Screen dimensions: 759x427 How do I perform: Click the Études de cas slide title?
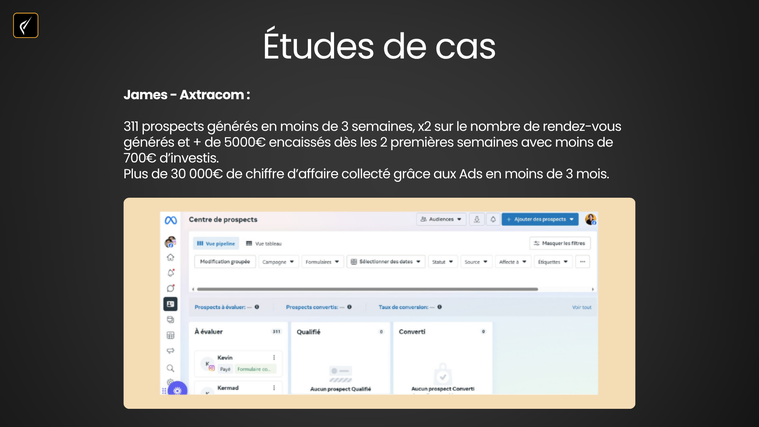380,46
